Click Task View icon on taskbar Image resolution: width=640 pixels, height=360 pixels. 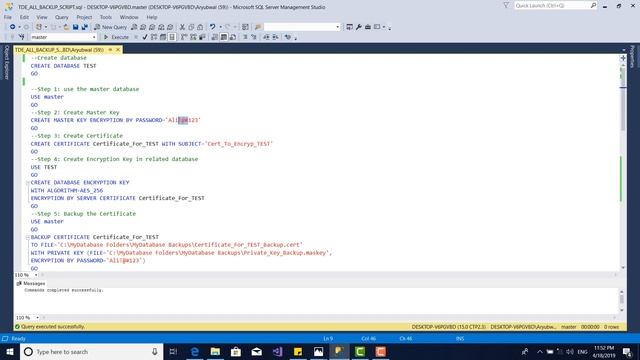(173, 351)
